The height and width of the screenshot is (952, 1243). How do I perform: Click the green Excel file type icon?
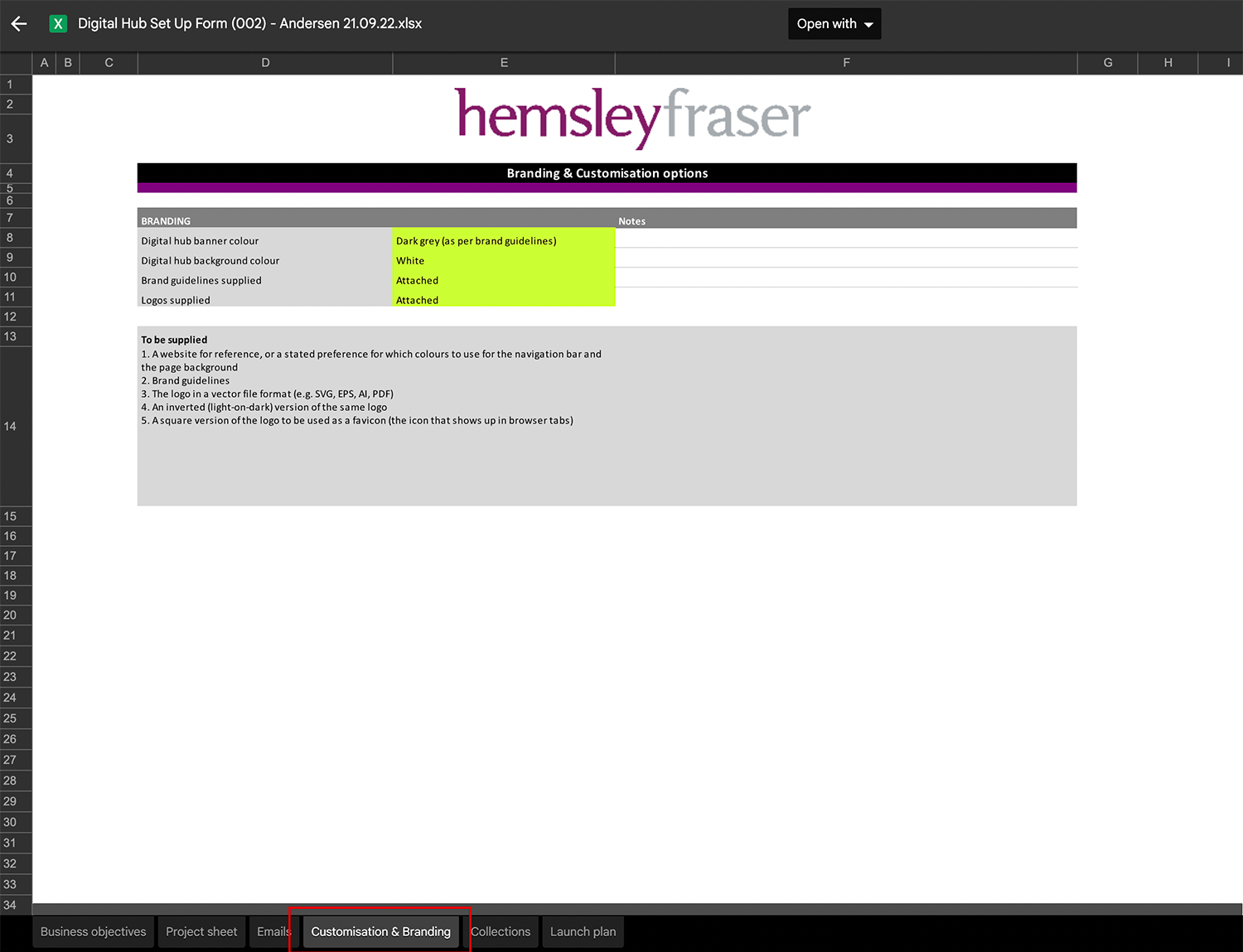point(58,24)
